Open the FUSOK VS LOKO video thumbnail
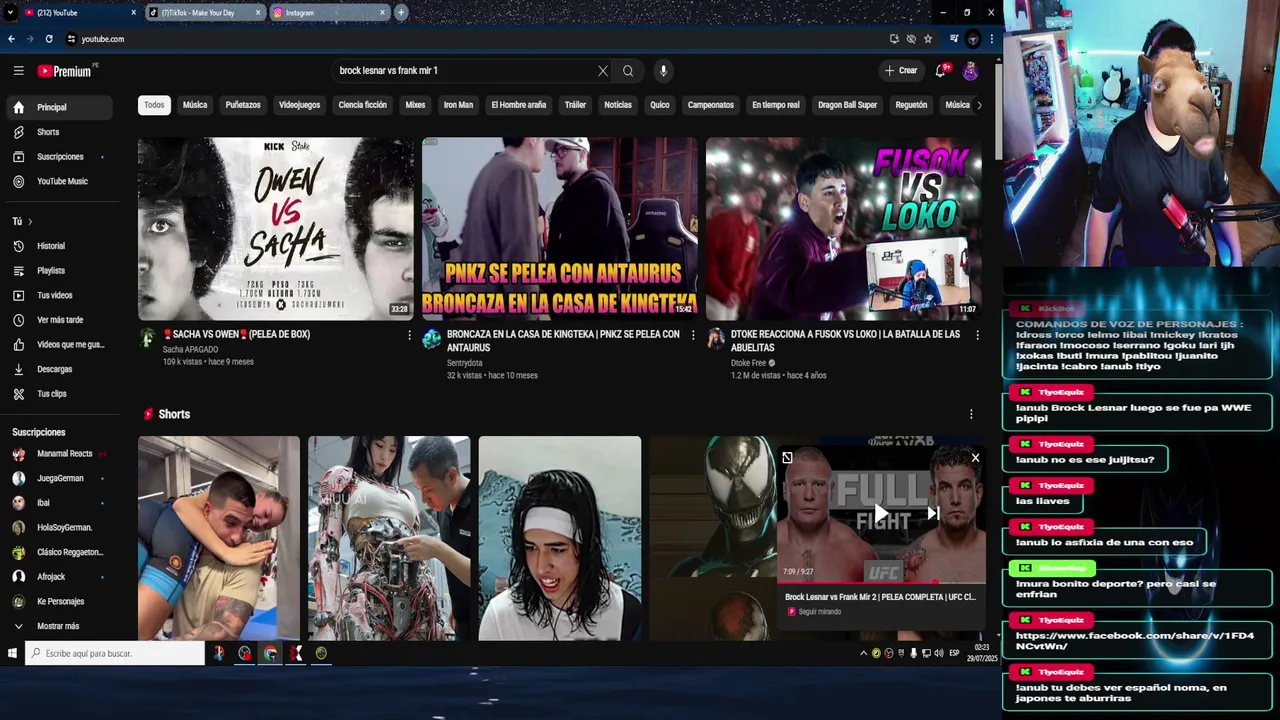The height and width of the screenshot is (720, 1280). point(844,229)
